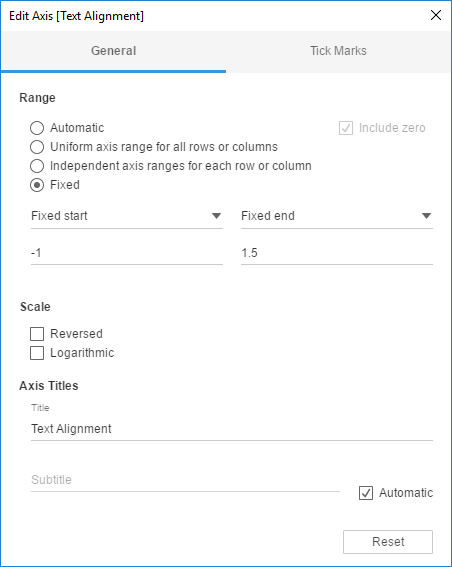The image size is (452, 567).
Task: Select the General tab
Action: pyautogui.click(x=114, y=51)
